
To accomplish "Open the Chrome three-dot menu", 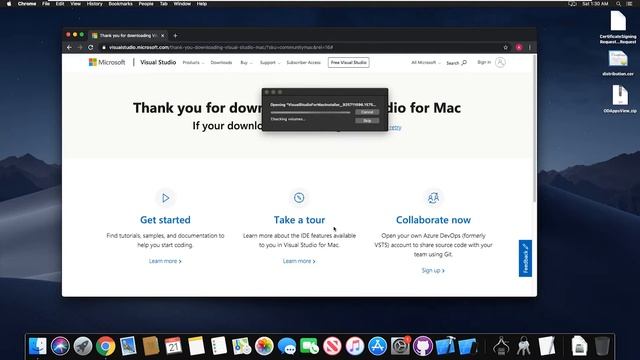I will 530,47.
